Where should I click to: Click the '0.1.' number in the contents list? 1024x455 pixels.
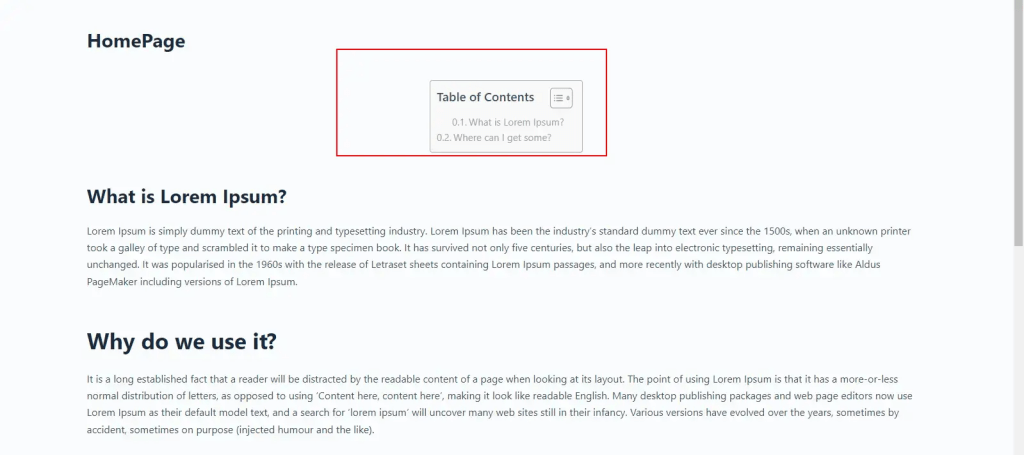point(459,122)
